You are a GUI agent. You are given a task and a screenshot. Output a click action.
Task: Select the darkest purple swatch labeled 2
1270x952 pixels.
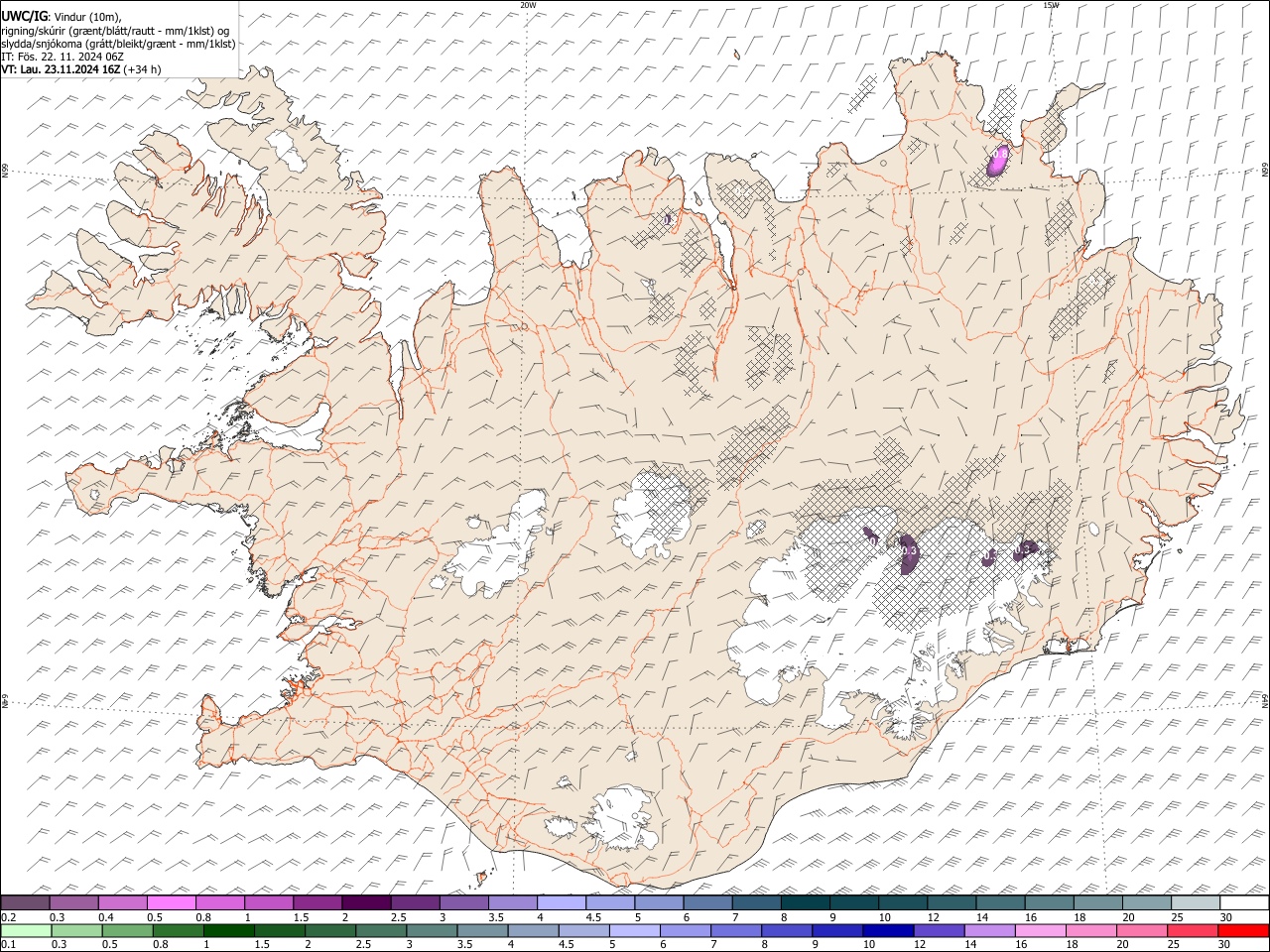(366, 902)
